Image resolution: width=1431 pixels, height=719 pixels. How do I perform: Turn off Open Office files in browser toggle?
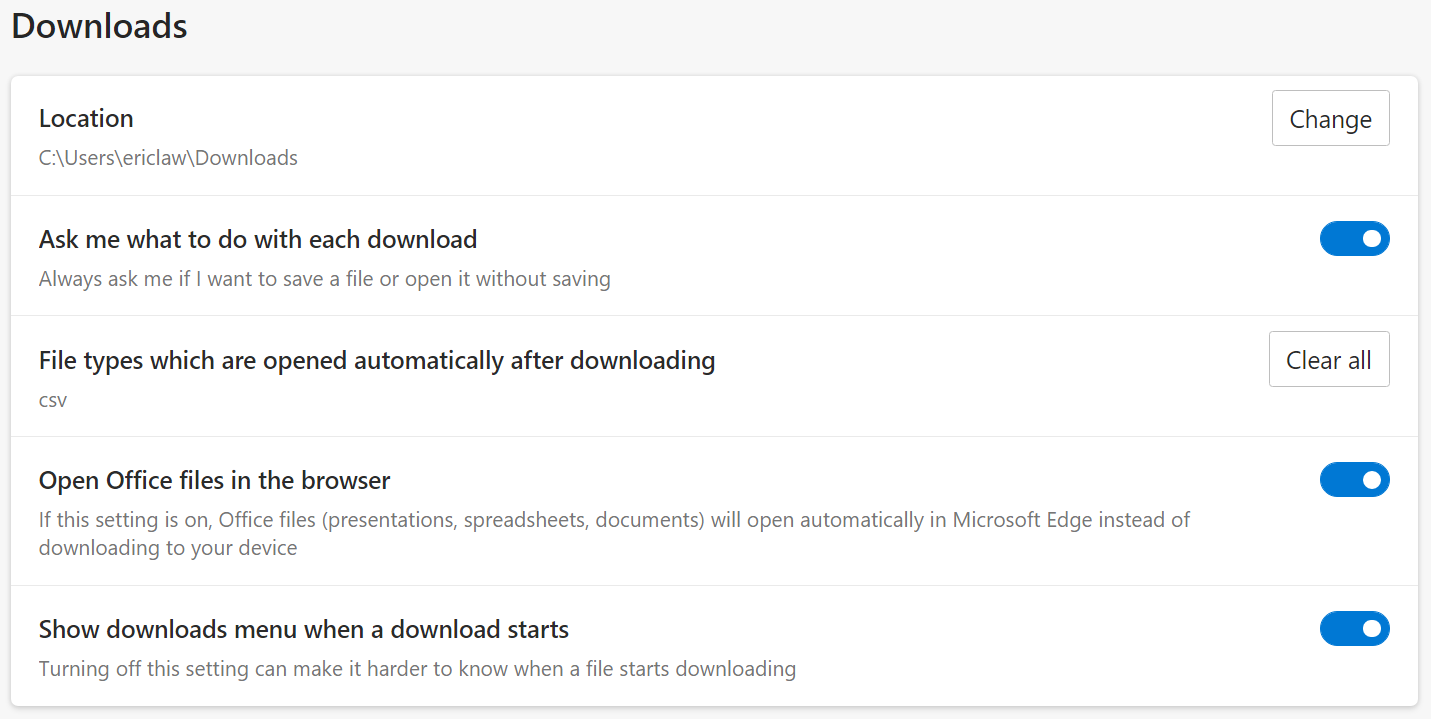click(x=1354, y=480)
